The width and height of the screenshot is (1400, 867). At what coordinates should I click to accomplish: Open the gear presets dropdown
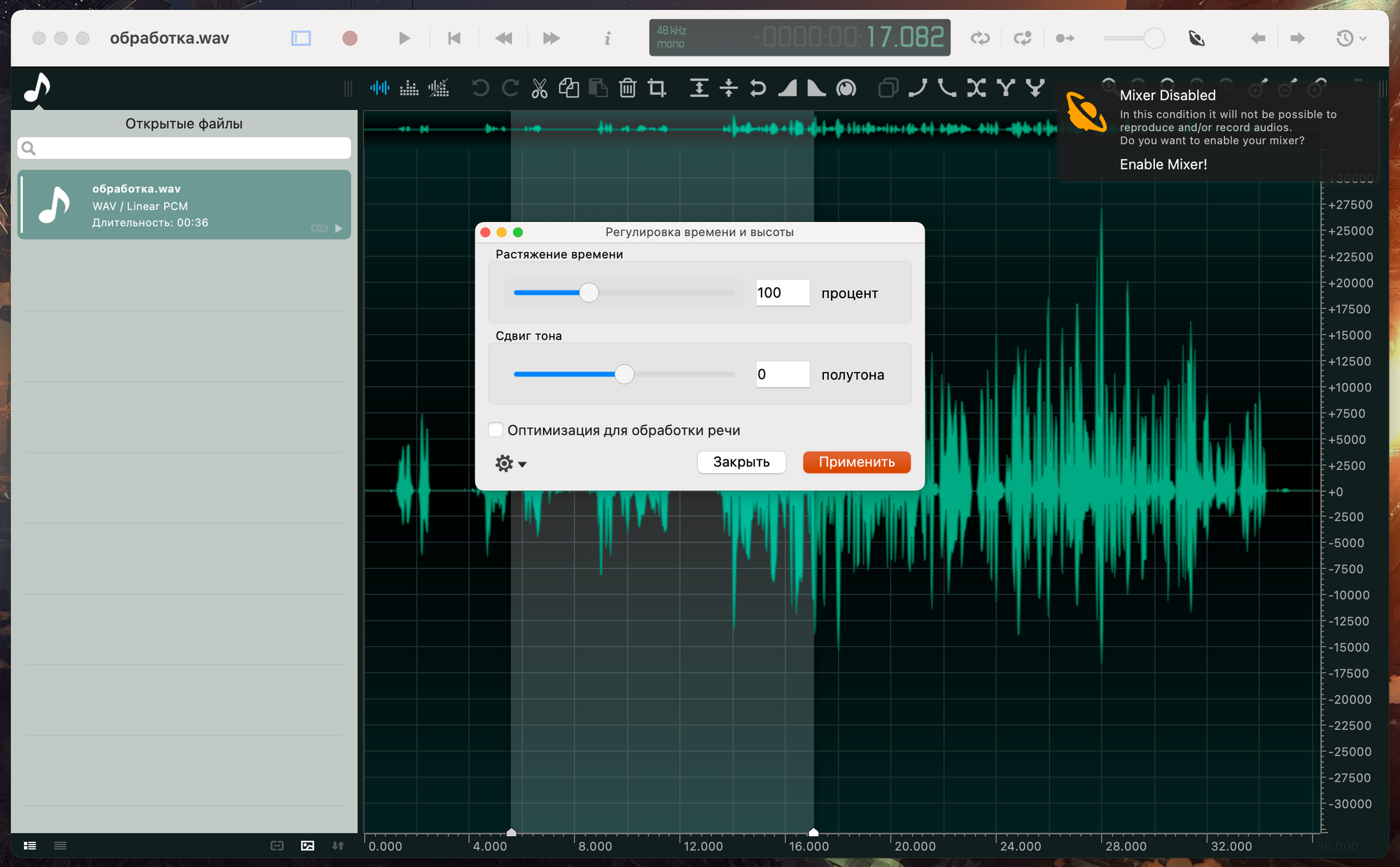click(510, 464)
